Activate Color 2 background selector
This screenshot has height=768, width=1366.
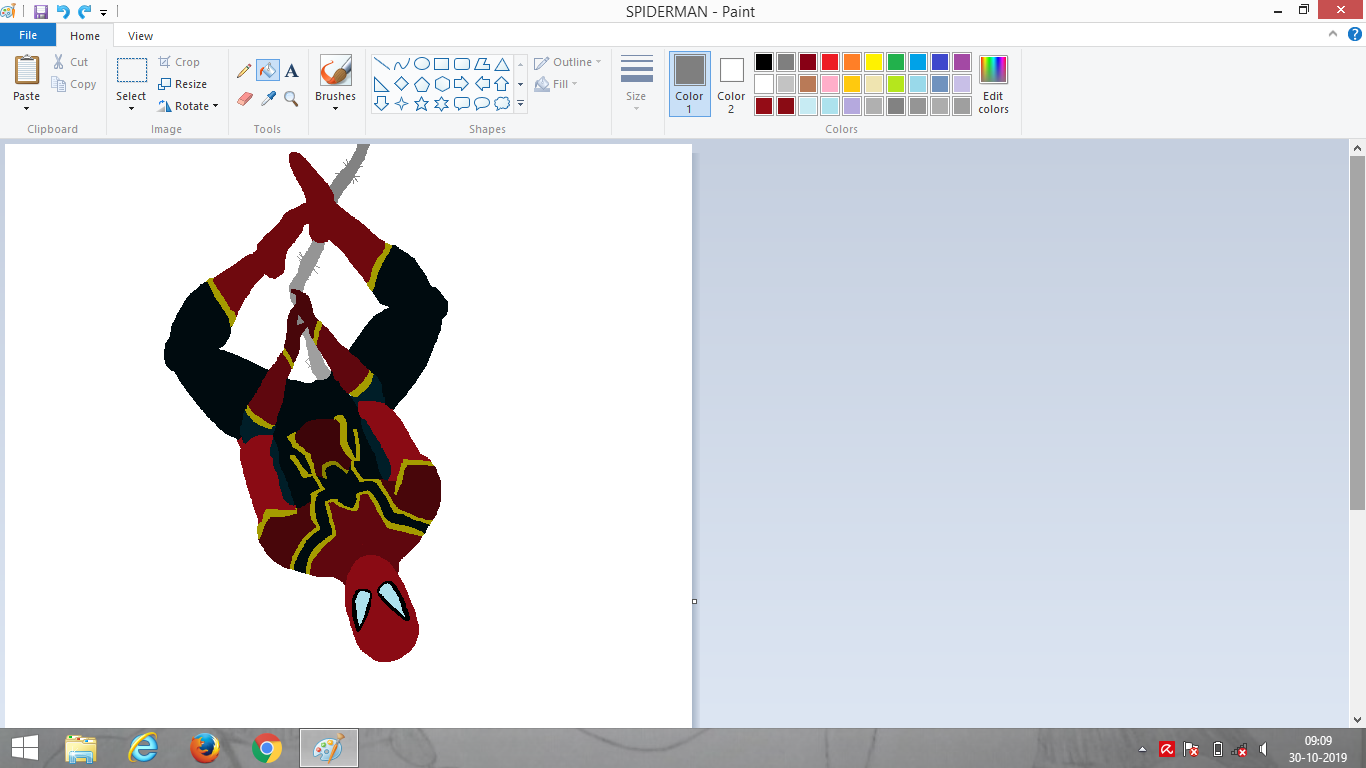[731, 84]
